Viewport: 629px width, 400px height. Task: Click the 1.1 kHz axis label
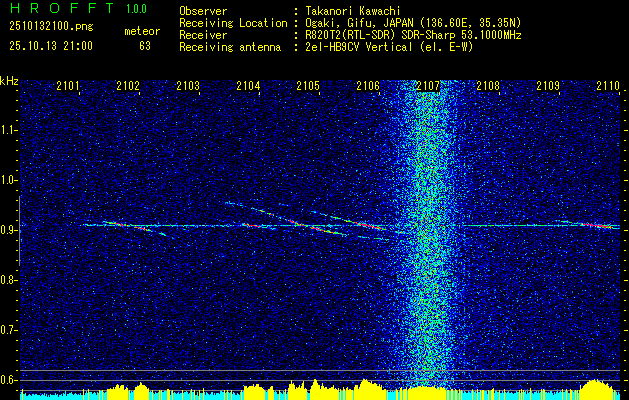tap(8, 130)
